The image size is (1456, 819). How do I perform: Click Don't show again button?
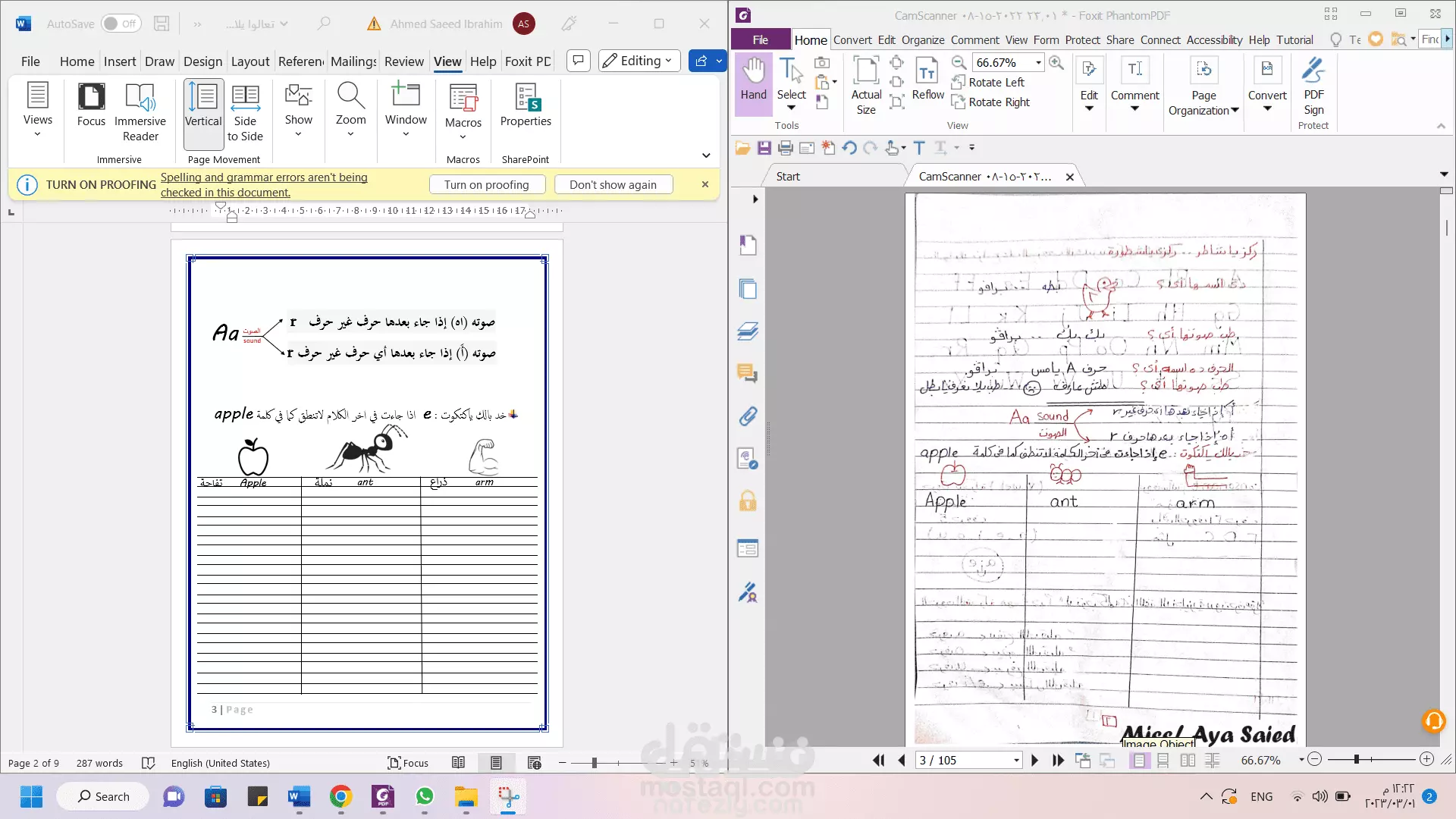613,184
